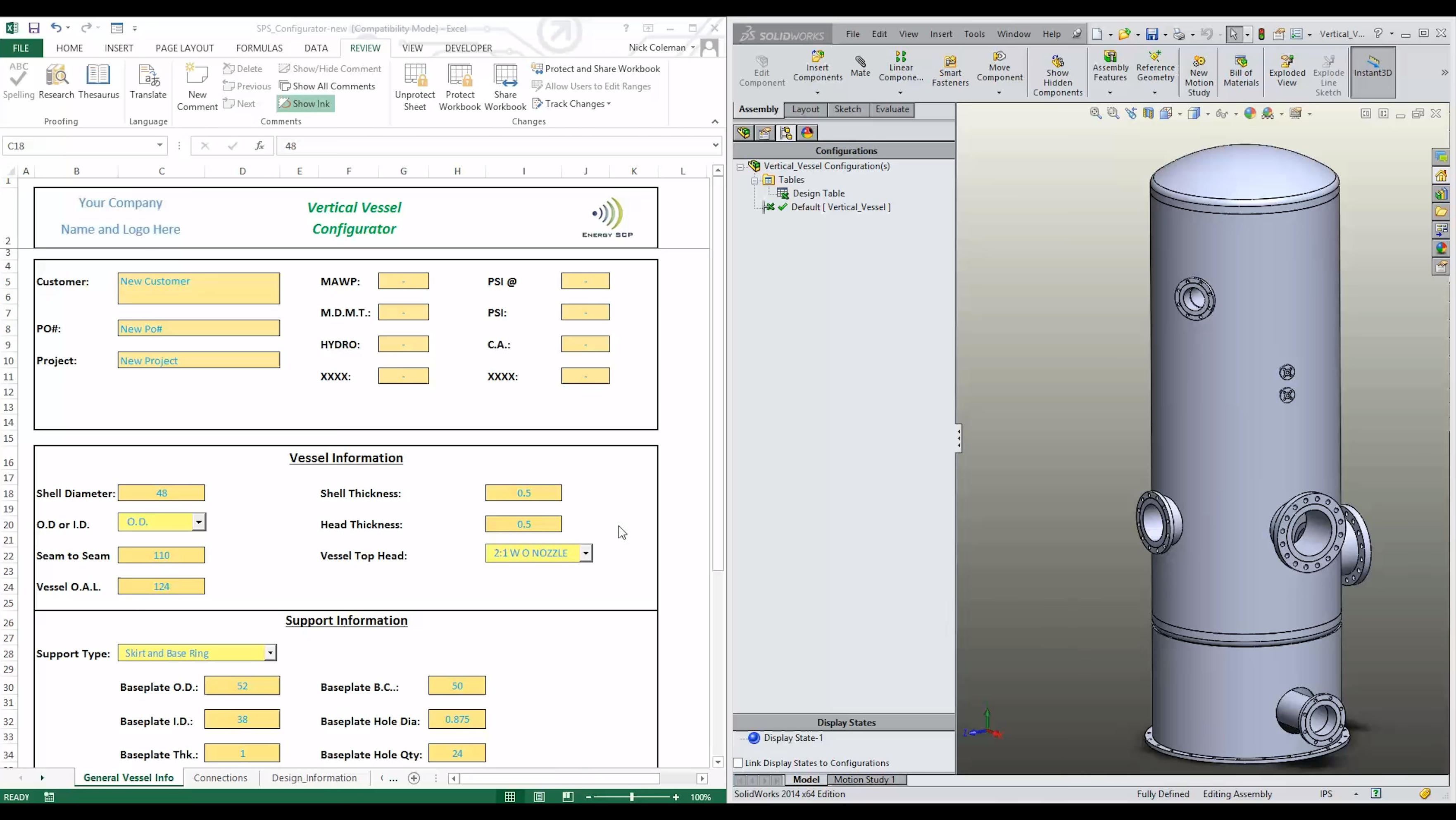Toggle Show Ink highlighting
Viewport: 1456px width, 820px height.
(305, 103)
